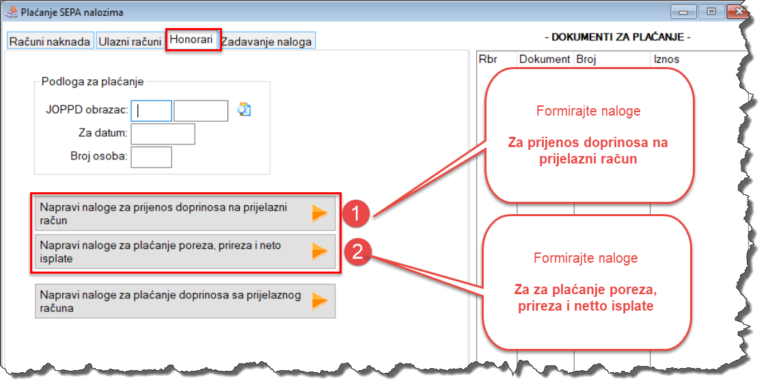Image resolution: width=768 pixels, height=392 pixels.
Task: Click the Za datum input field
Action: click(x=163, y=134)
